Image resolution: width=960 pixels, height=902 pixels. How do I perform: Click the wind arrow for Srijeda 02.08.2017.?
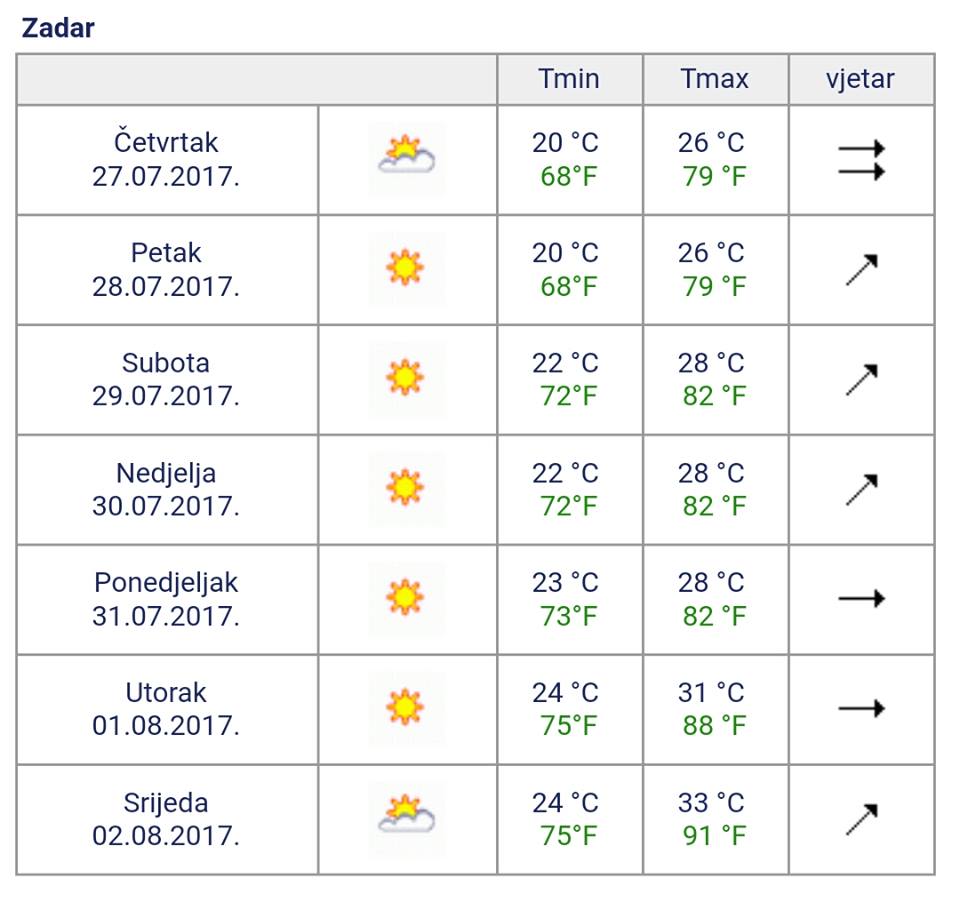[x=861, y=819]
